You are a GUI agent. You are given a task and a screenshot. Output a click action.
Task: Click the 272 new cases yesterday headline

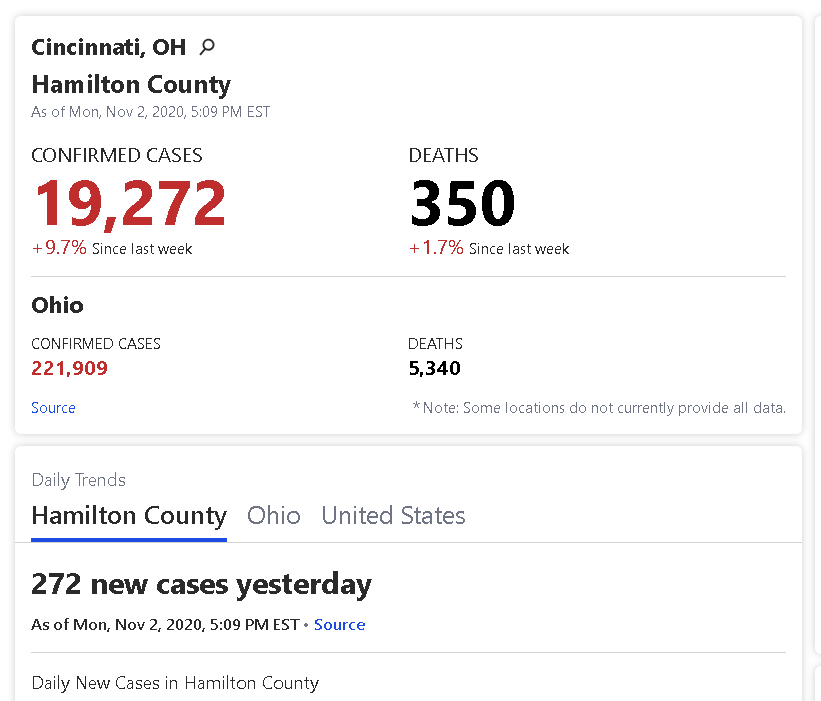[201, 585]
